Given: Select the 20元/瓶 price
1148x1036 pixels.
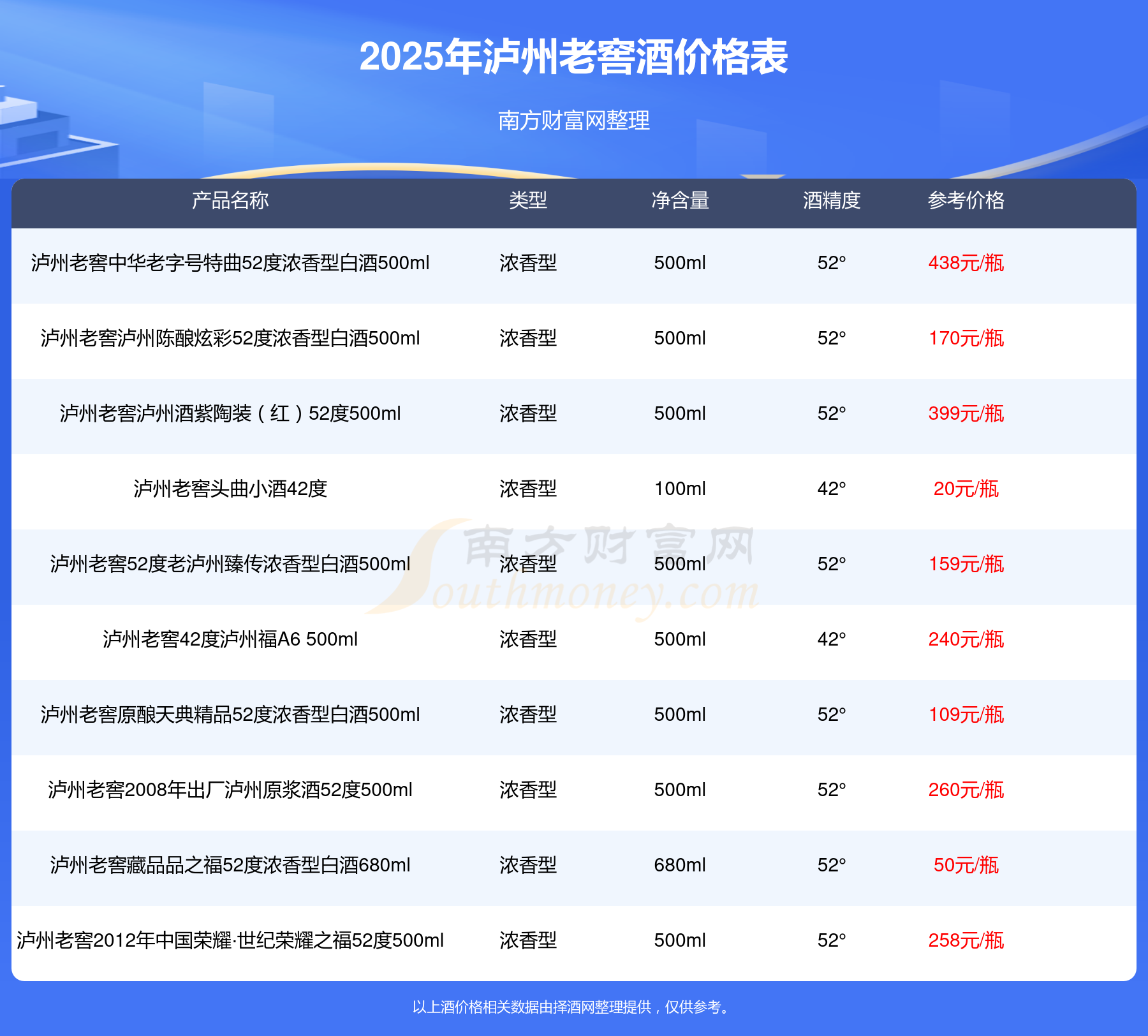Looking at the screenshot, I should [x=966, y=489].
